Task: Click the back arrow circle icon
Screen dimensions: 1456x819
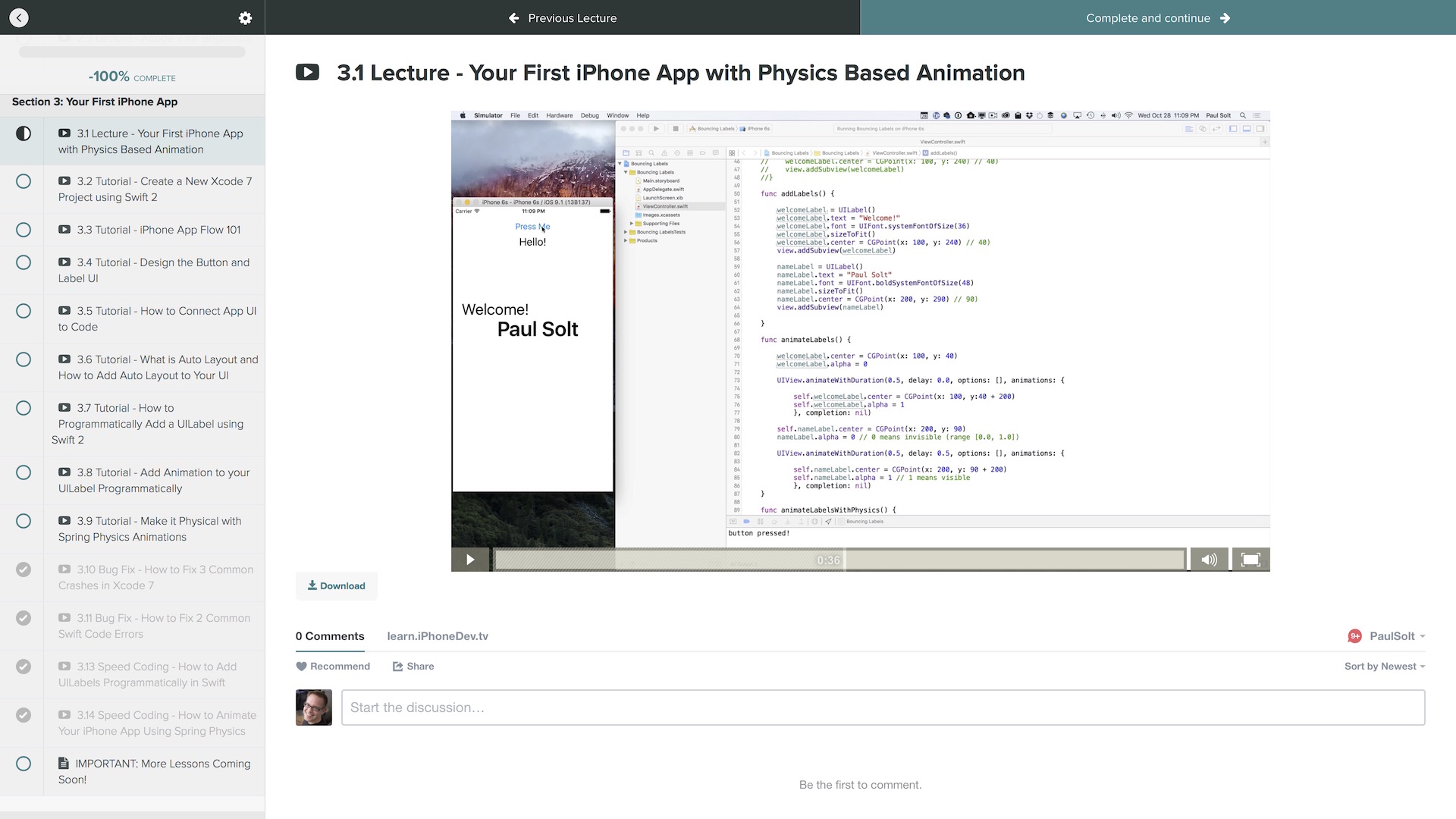Action: point(19,17)
